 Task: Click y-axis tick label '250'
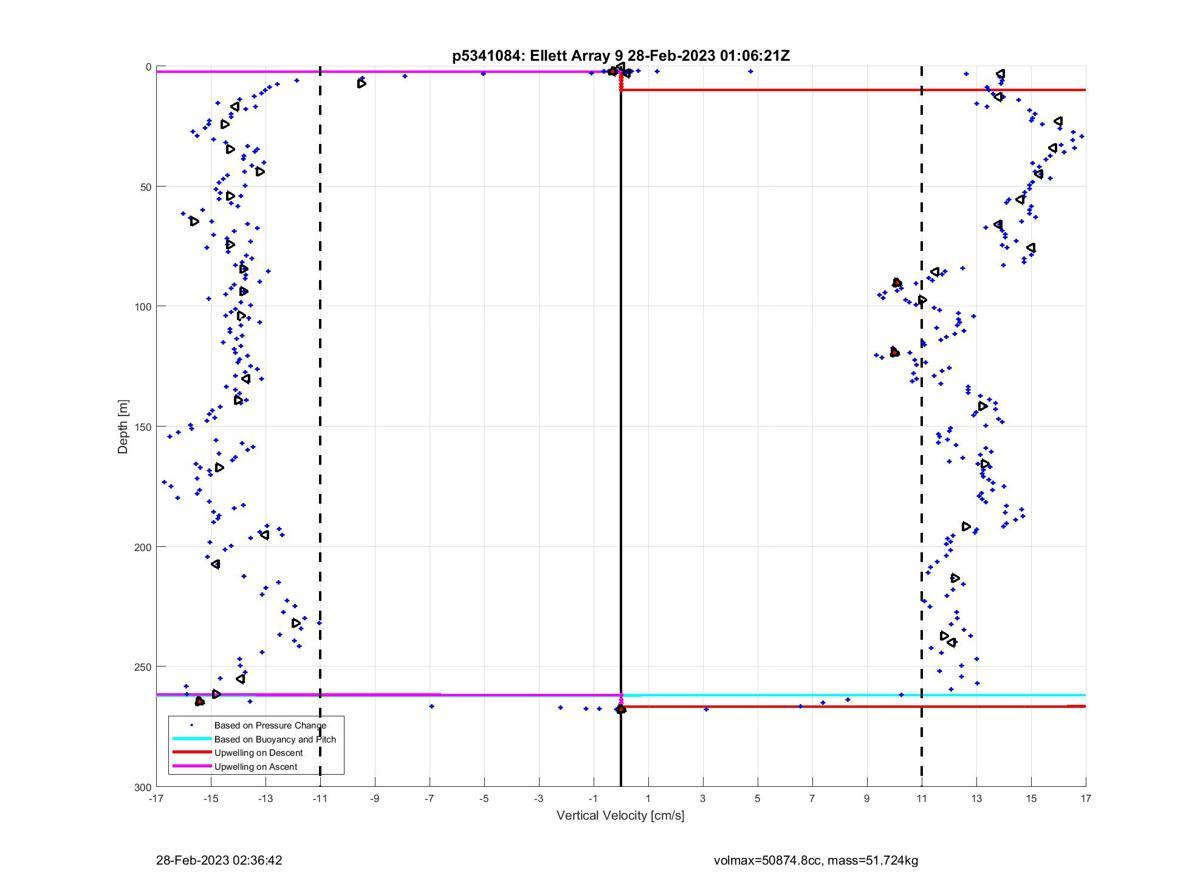[x=143, y=667]
